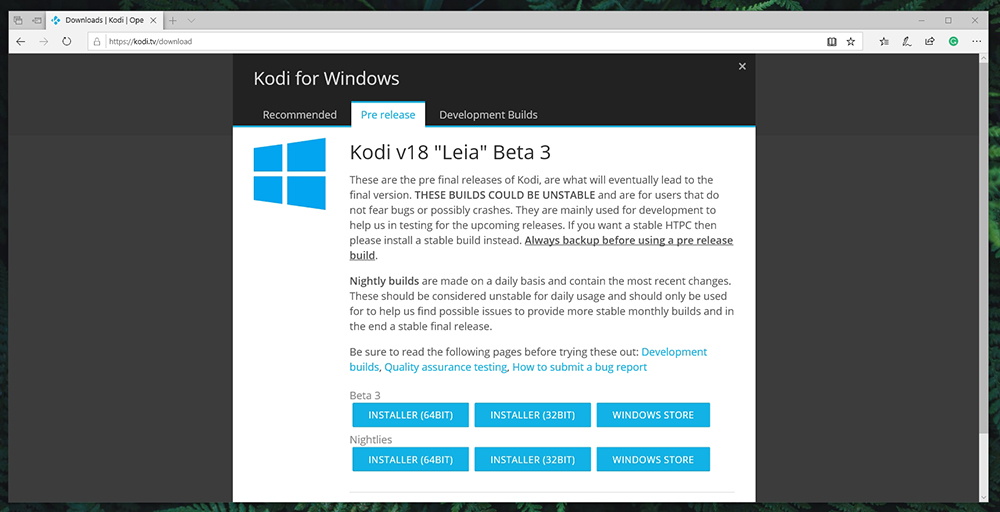Click the green Grammarly extension icon
This screenshot has height=512, width=1000.
pos(953,41)
